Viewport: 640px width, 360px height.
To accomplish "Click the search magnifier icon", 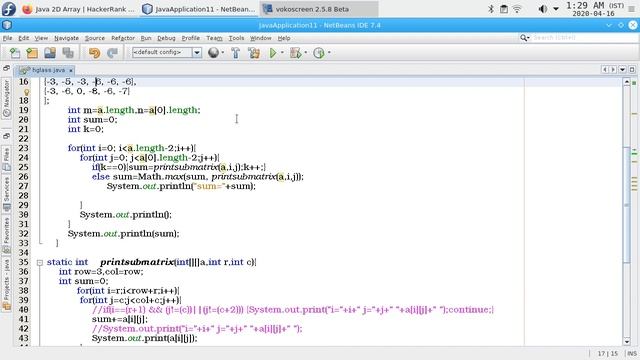I will click(x=524, y=38).
